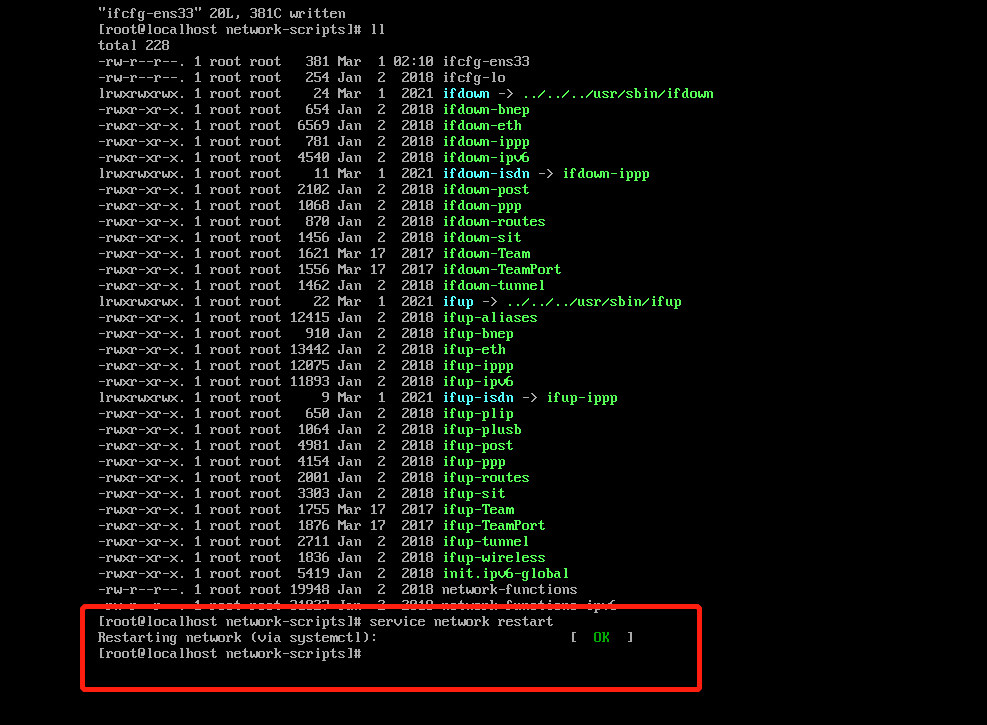987x725 pixels.
Task: Click the 02:10 timestamp of ifcfg-ens33
Action: [x=414, y=62]
